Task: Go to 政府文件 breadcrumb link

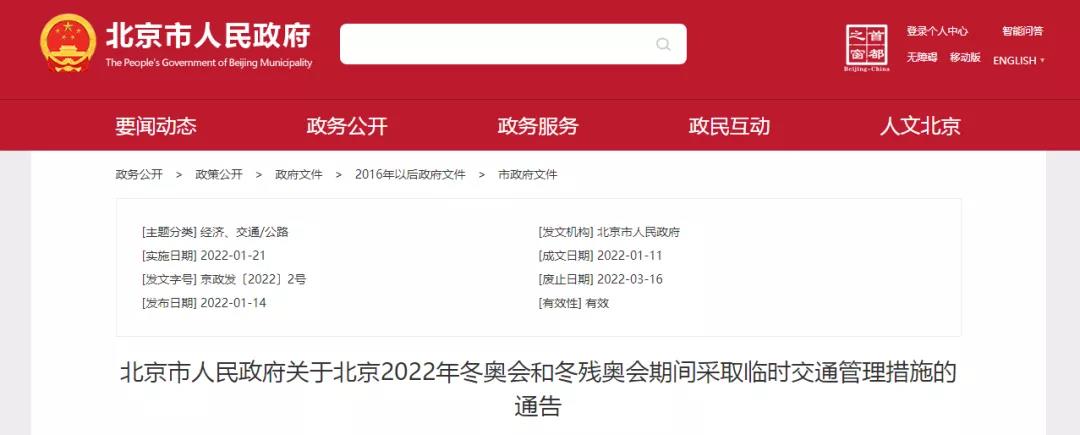Action: tap(299, 175)
